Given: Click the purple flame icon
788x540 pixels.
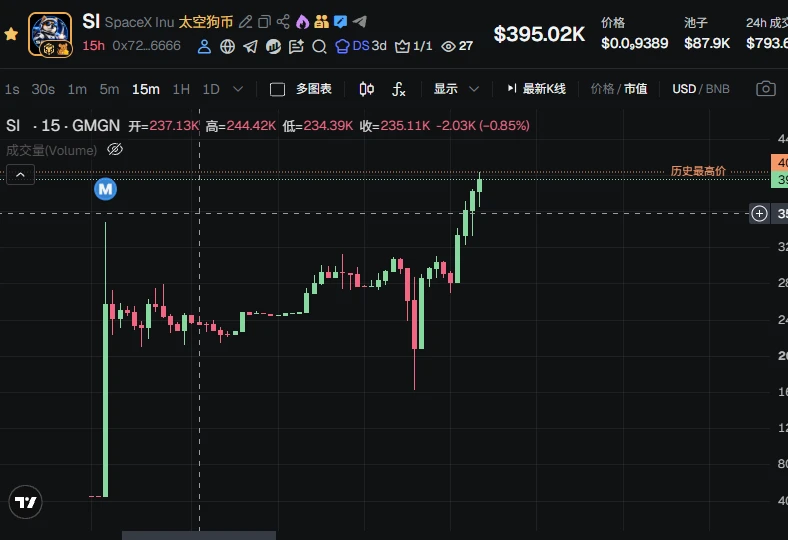Looking at the screenshot, I should pos(303,22).
